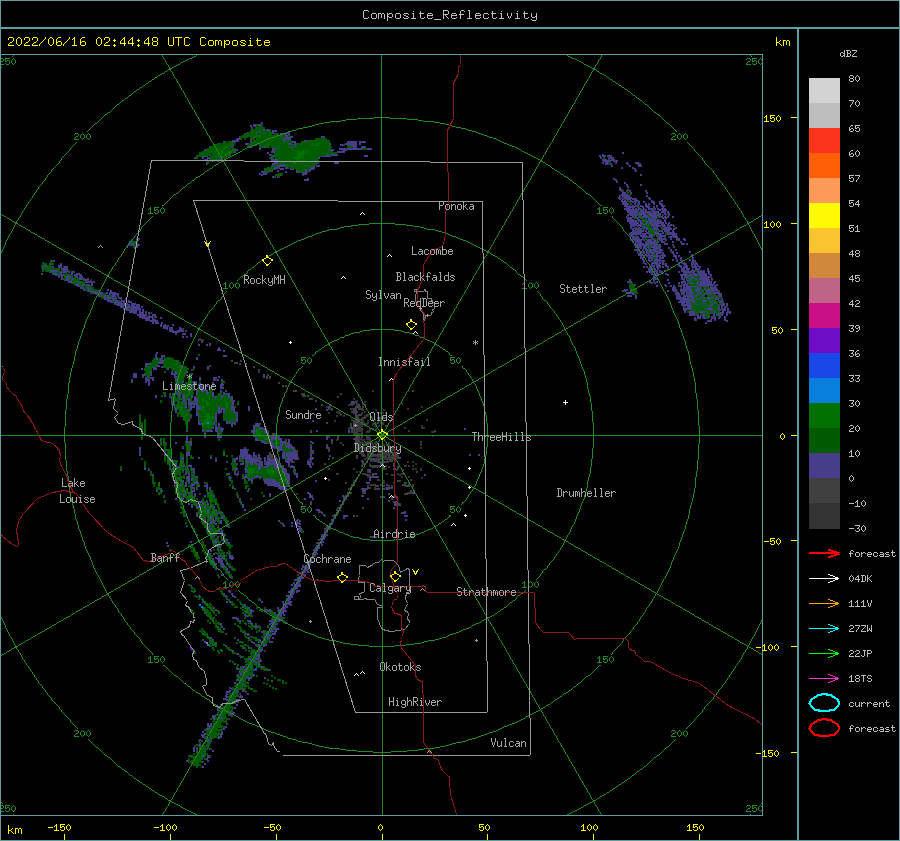Click the Banff label on the map

[165, 558]
